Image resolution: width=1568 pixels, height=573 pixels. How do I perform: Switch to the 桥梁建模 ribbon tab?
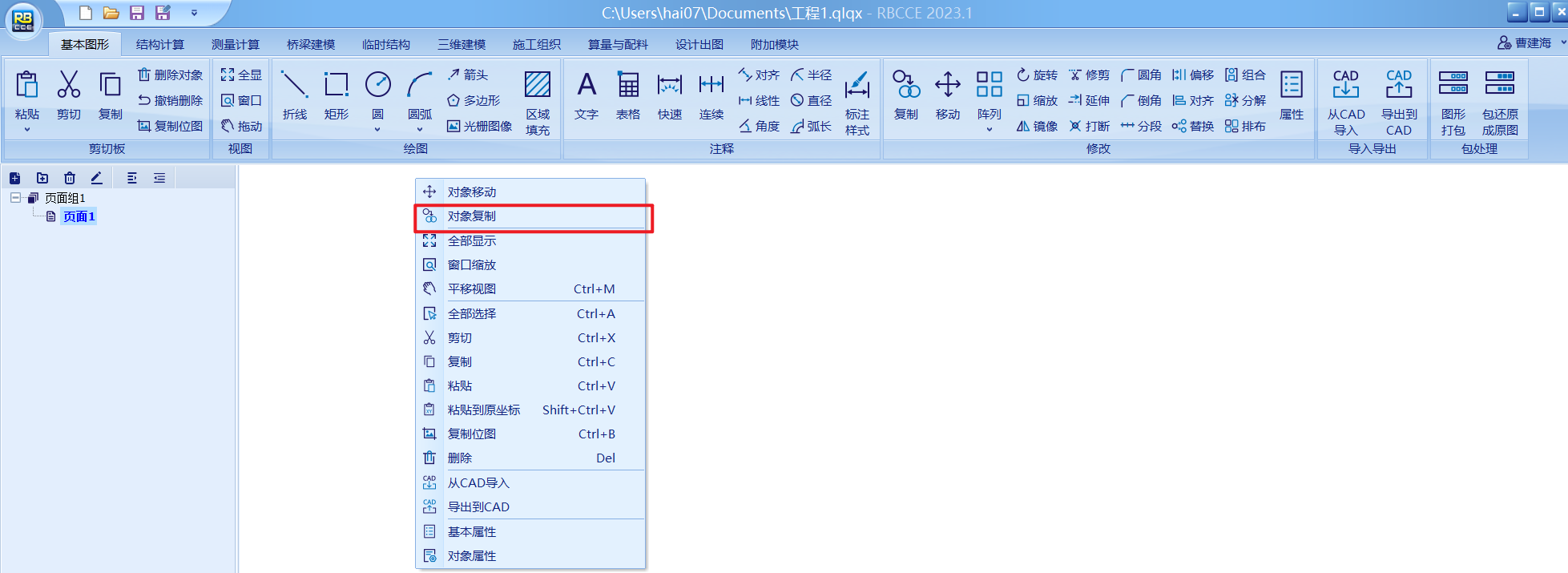point(311,44)
